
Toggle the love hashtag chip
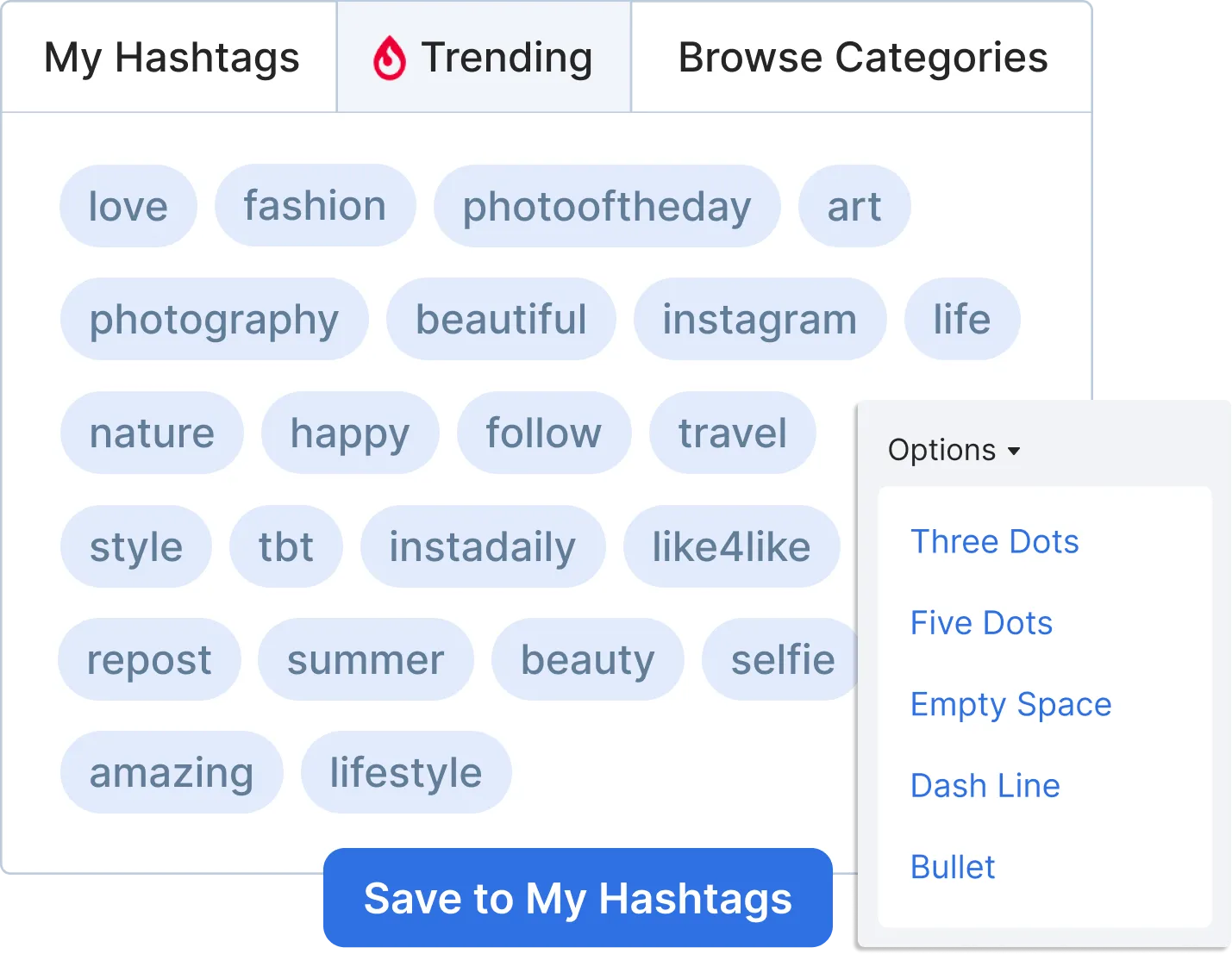[128, 206]
